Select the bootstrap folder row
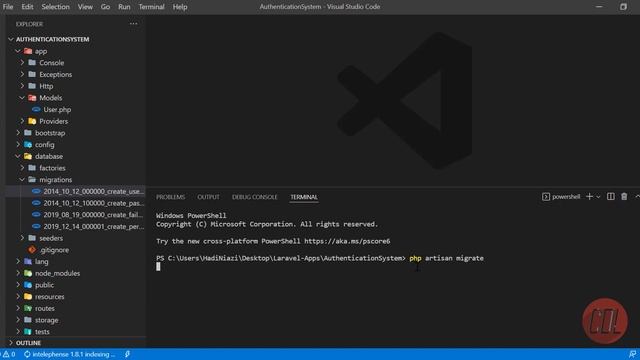The width and height of the screenshot is (640, 360). (76, 133)
